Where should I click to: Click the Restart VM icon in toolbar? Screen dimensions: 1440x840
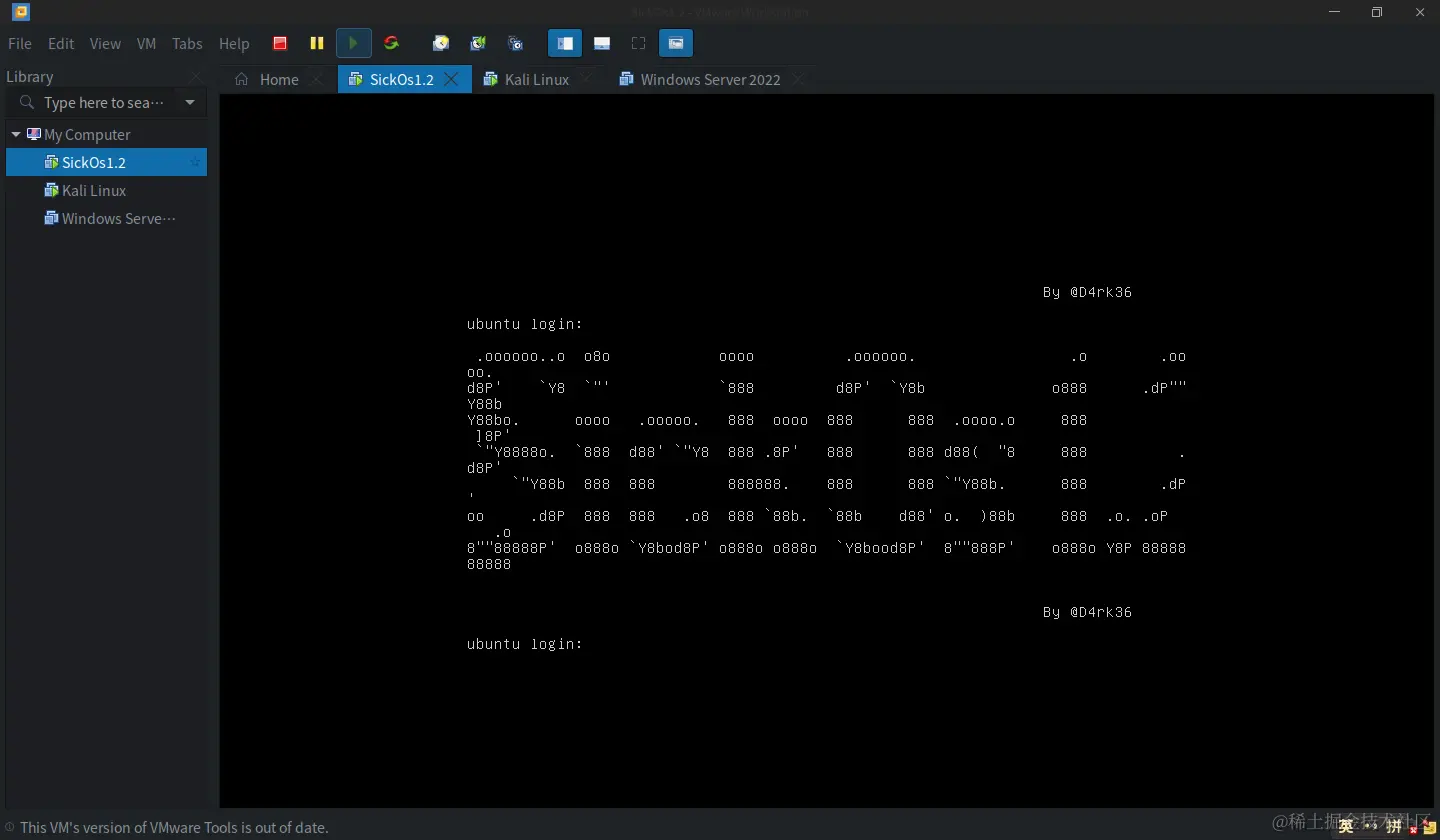coord(391,43)
